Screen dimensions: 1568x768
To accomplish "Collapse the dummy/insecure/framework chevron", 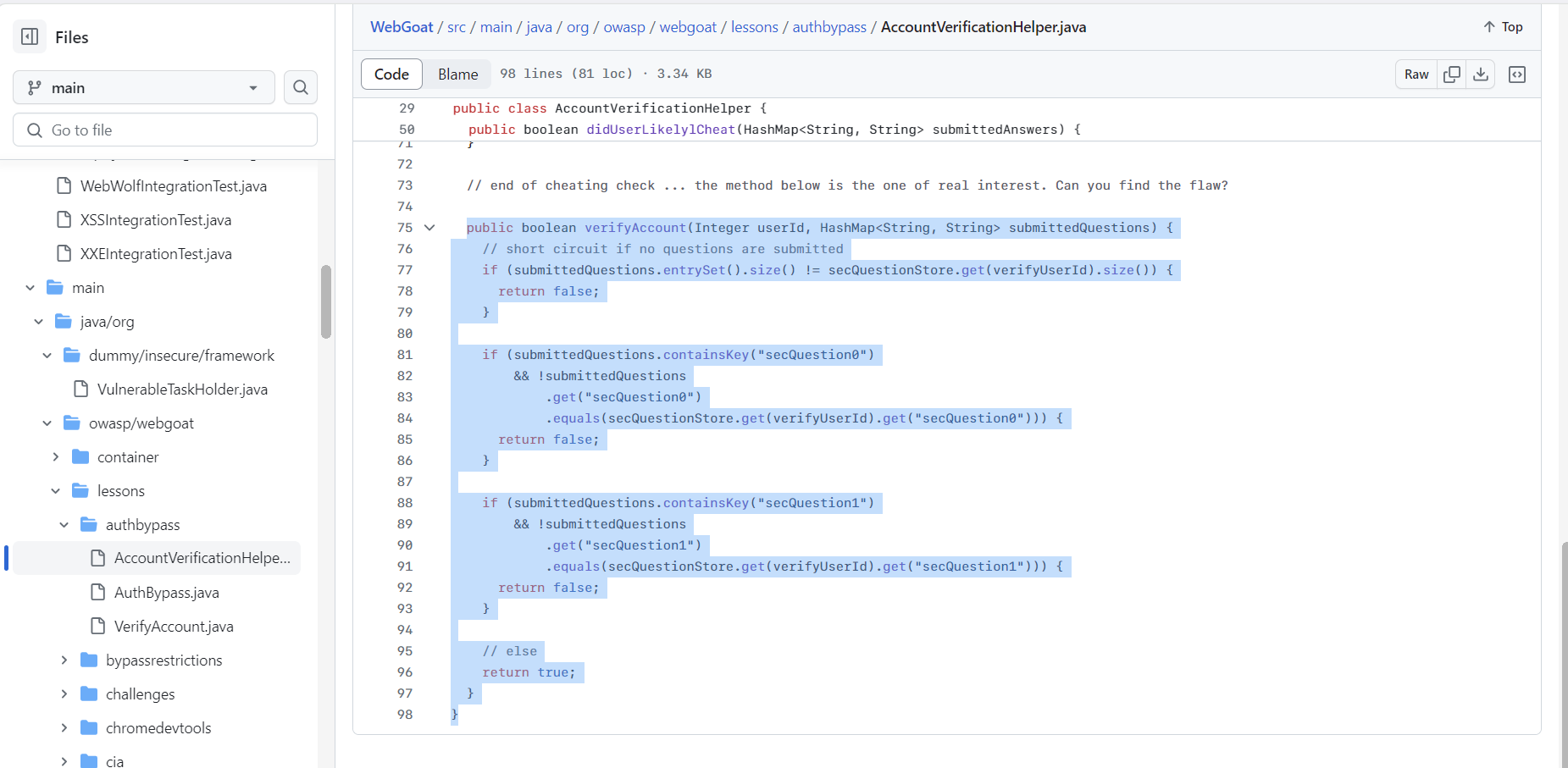I will [x=47, y=356].
